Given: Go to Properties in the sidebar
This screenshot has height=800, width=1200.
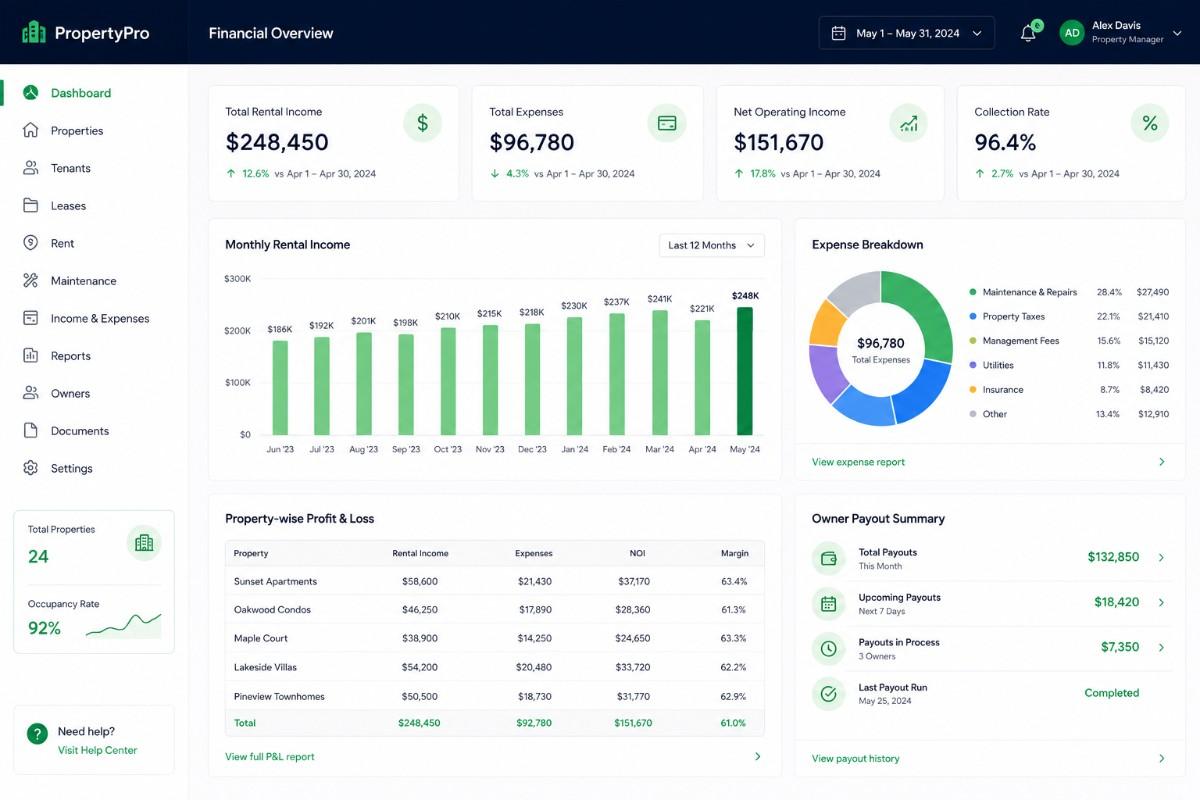Looking at the screenshot, I should (77, 131).
